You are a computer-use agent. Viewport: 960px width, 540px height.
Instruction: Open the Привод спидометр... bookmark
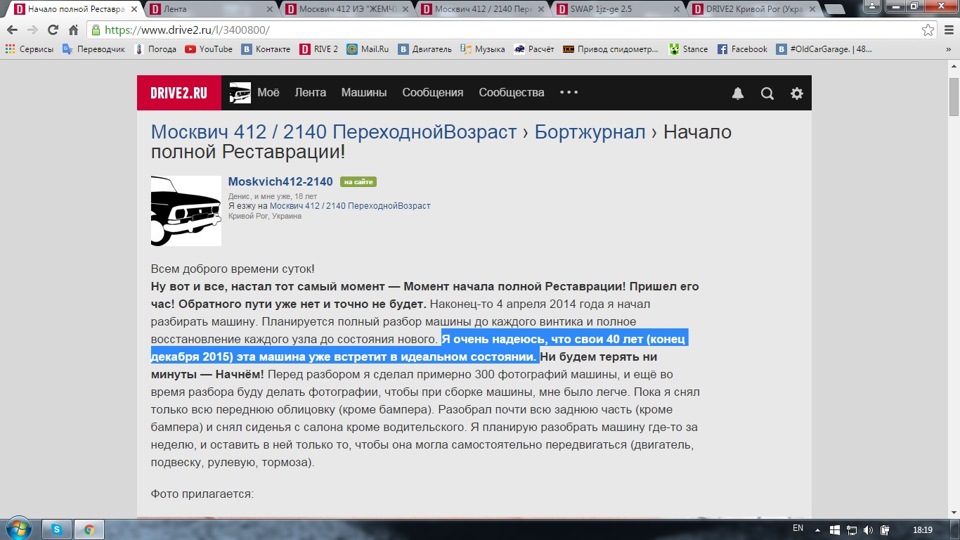[x=610, y=49]
